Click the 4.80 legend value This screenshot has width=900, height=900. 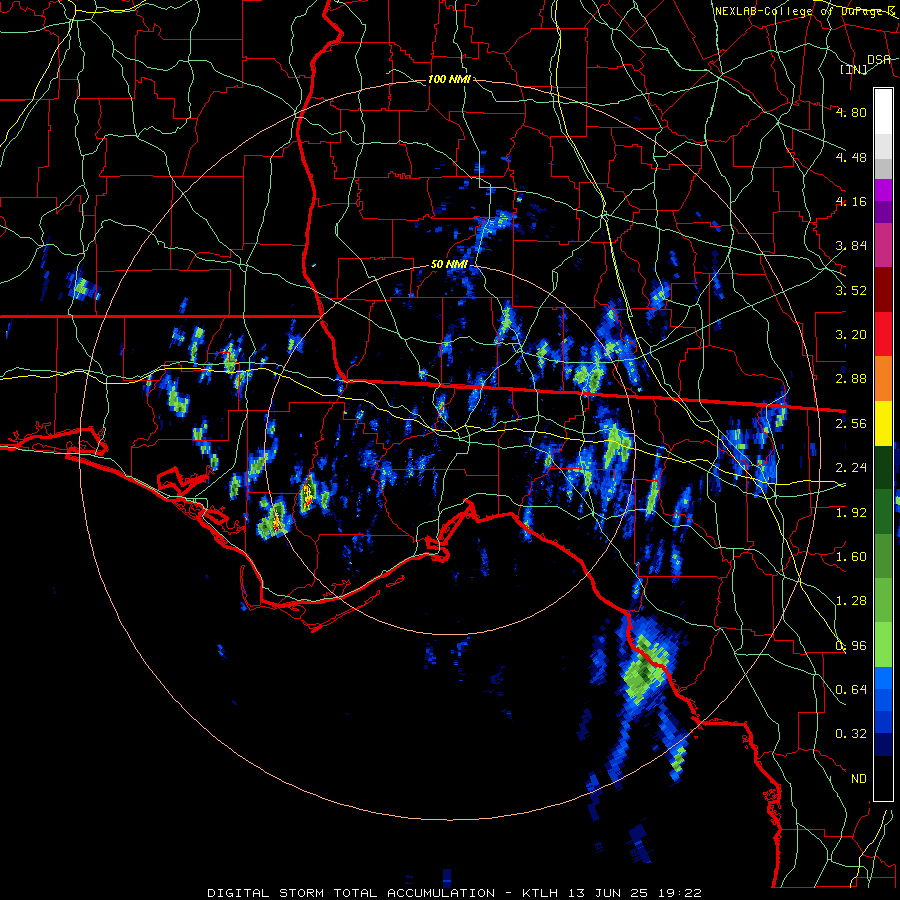pyautogui.click(x=851, y=112)
